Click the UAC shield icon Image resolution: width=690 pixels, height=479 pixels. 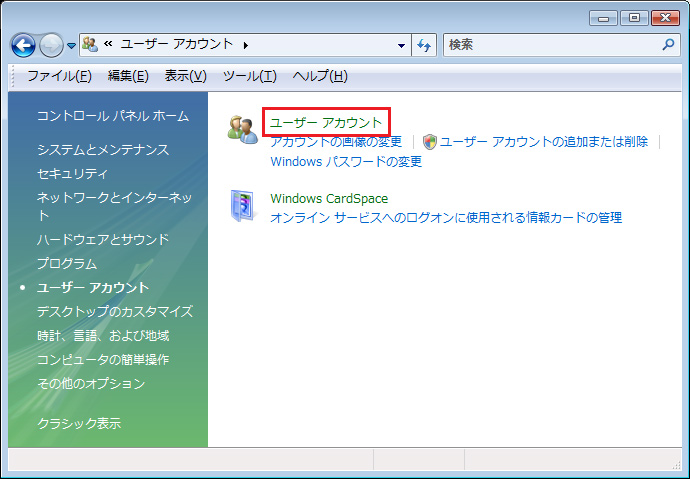429,142
